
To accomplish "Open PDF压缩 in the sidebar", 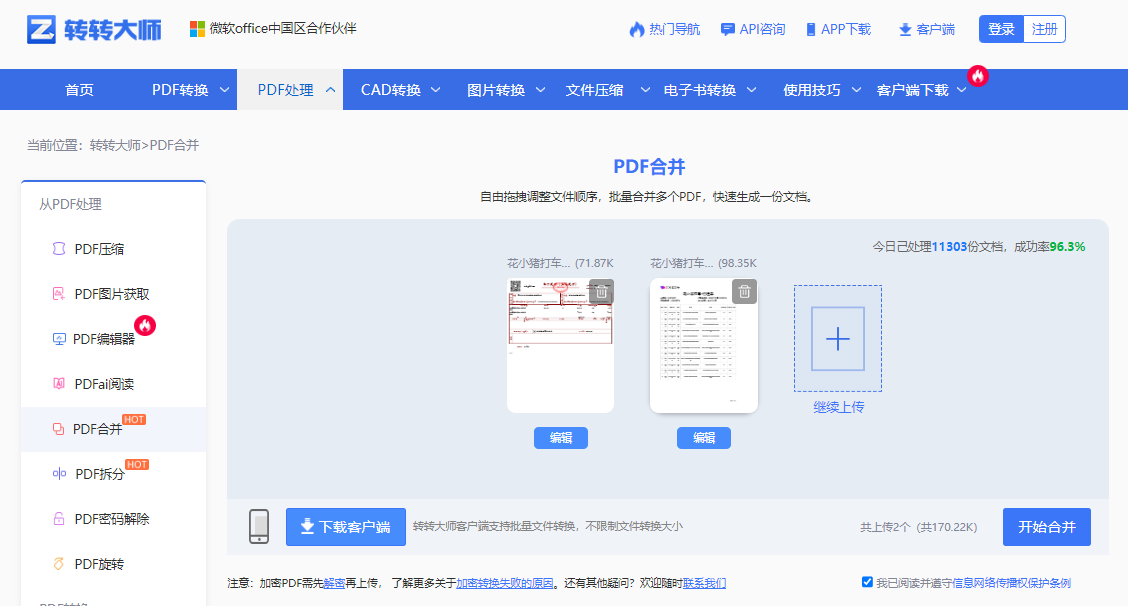I will click(x=99, y=249).
